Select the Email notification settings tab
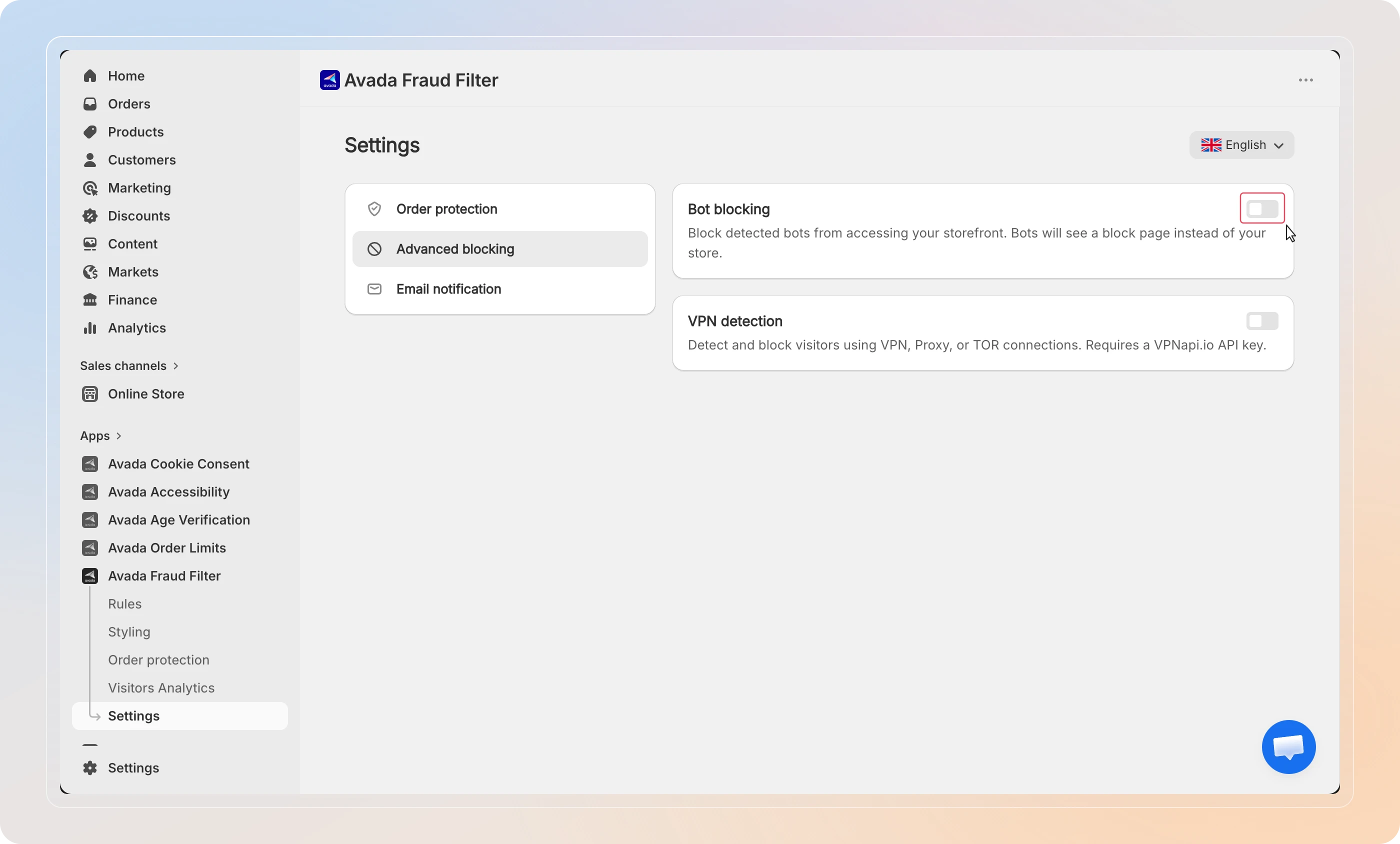Image resolution: width=1400 pixels, height=844 pixels. tap(500, 288)
